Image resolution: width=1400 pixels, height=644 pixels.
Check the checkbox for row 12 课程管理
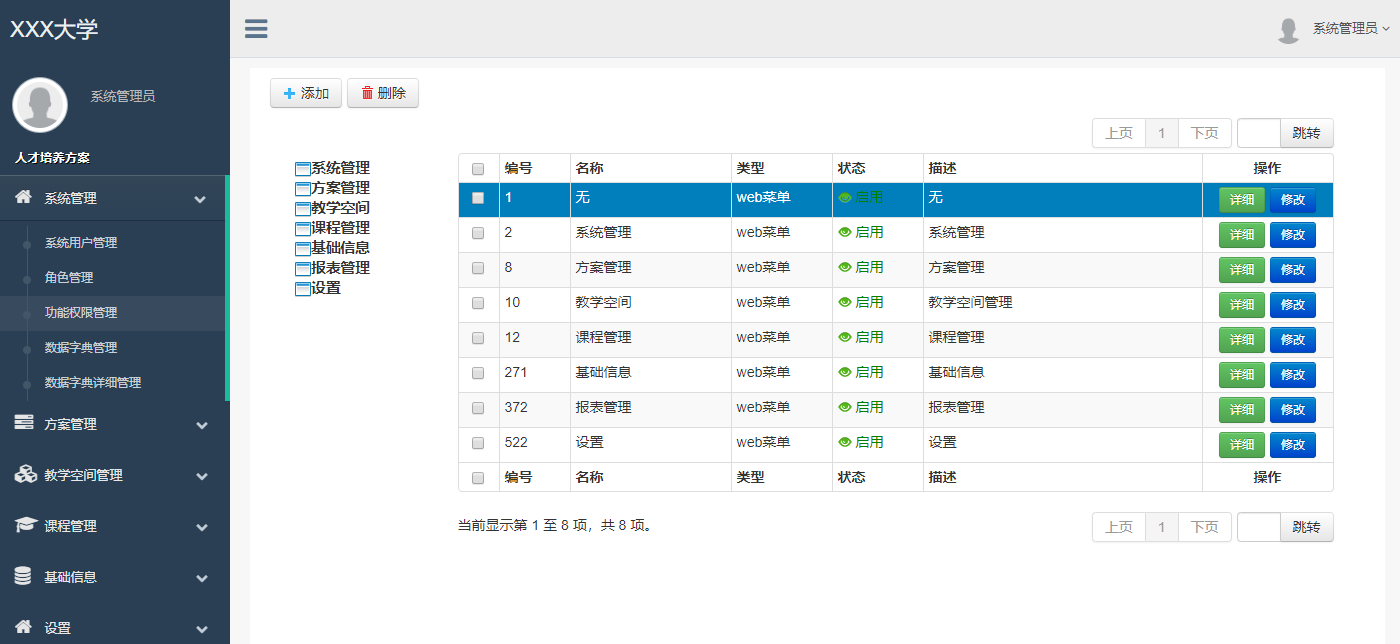click(x=478, y=338)
